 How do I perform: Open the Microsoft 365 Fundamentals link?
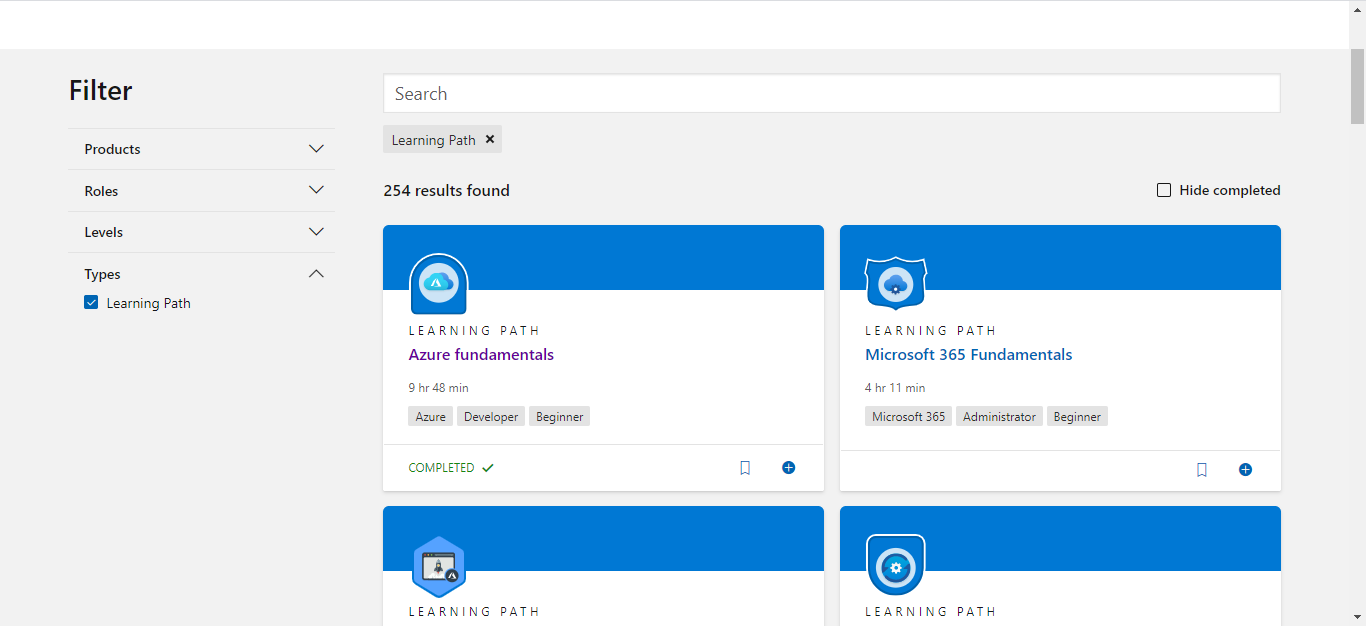coord(968,354)
